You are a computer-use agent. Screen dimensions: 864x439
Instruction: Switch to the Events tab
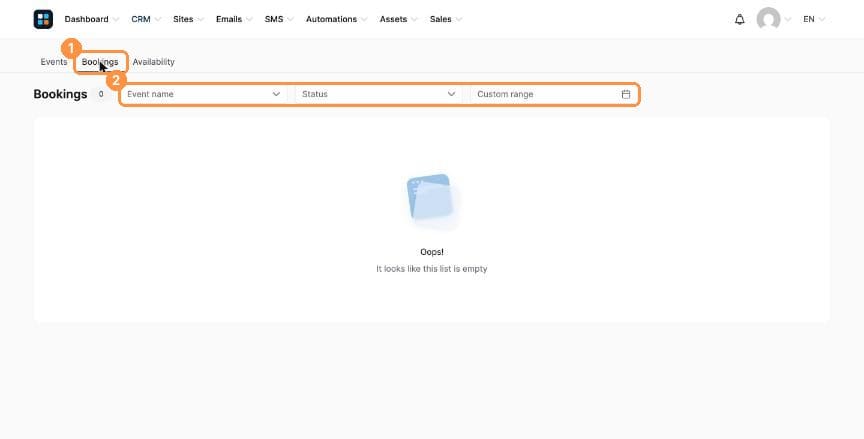pos(53,62)
